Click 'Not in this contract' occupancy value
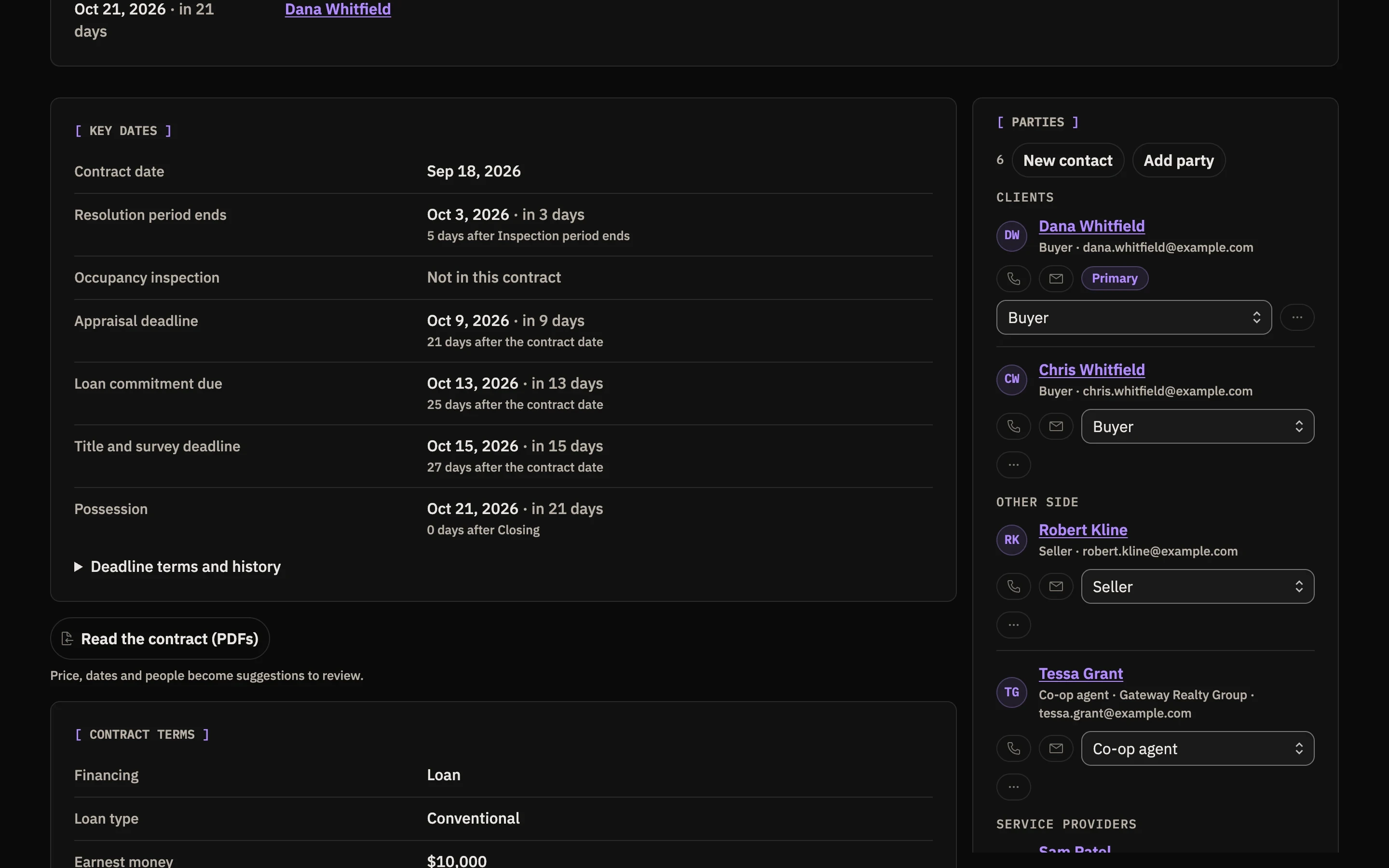 point(493,277)
